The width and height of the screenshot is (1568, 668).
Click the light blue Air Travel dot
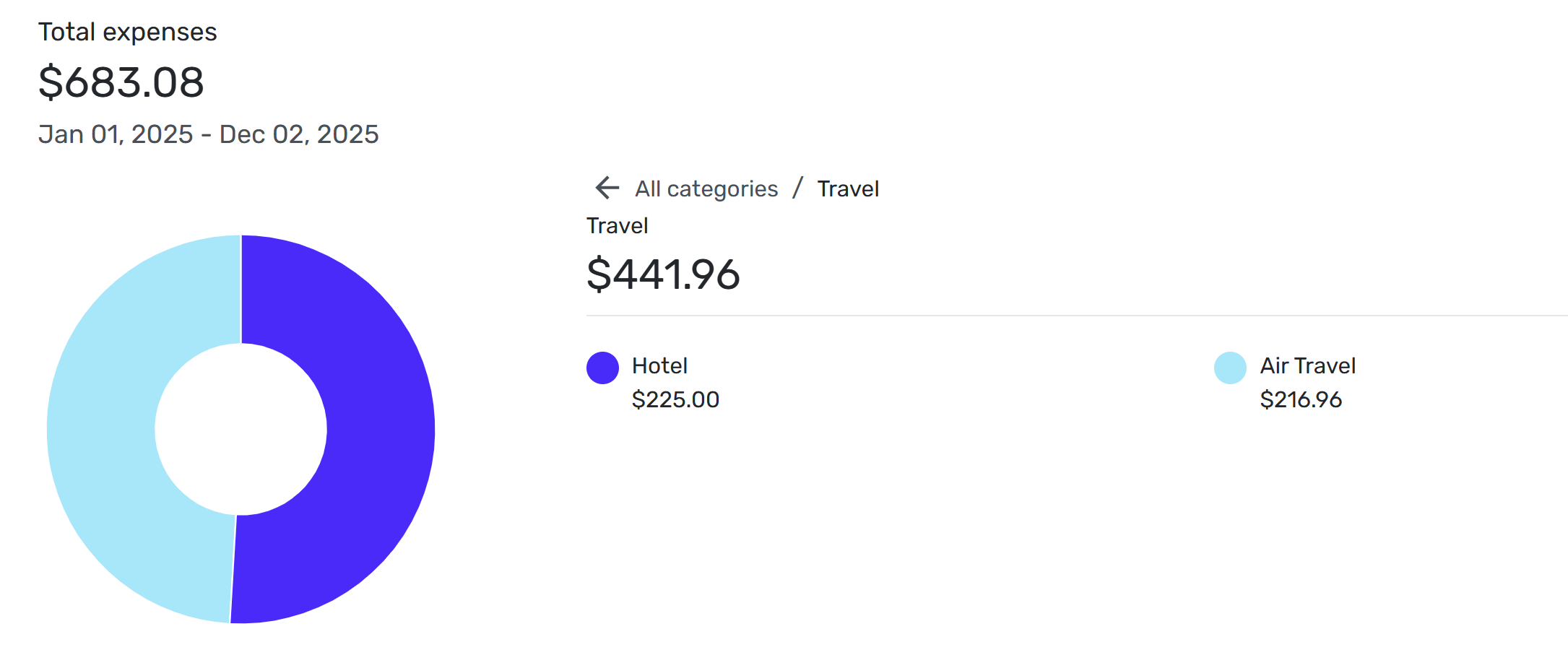[1230, 368]
